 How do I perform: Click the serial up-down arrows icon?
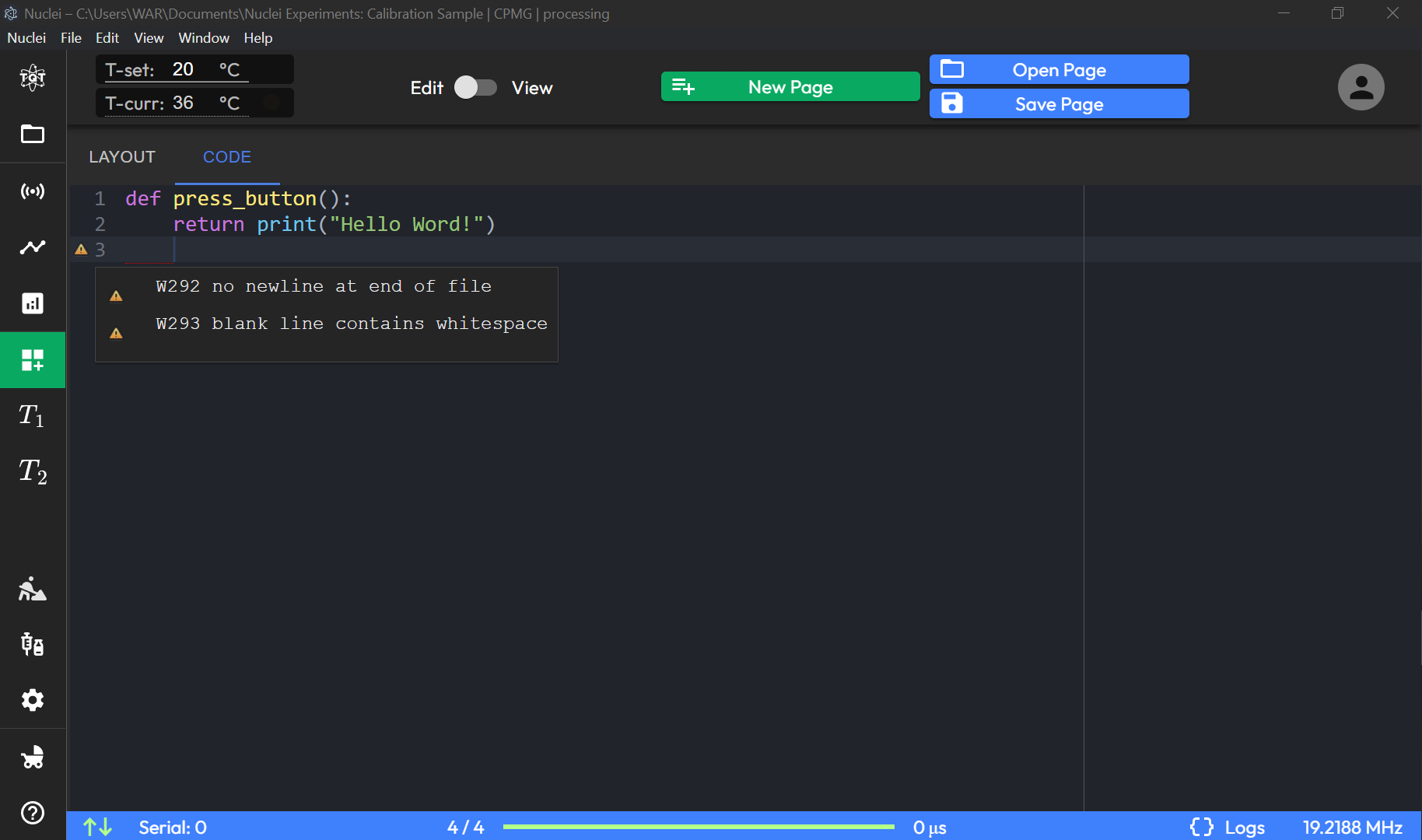[98, 827]
